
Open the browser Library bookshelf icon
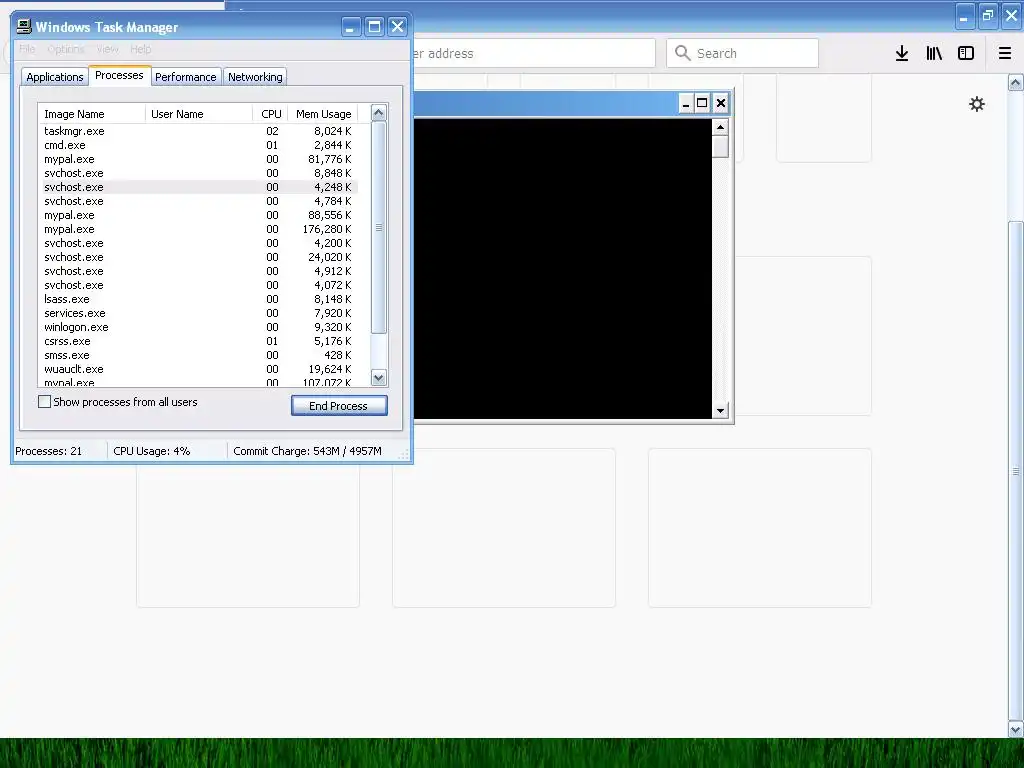934,54
